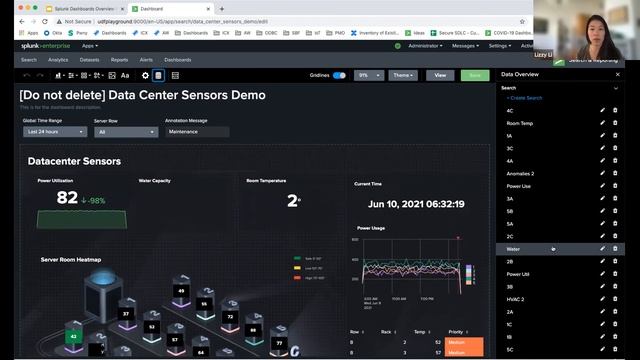Viewport: 640px width, 360px height.
Task: Delete the 5C search
Action: [615, 349]
